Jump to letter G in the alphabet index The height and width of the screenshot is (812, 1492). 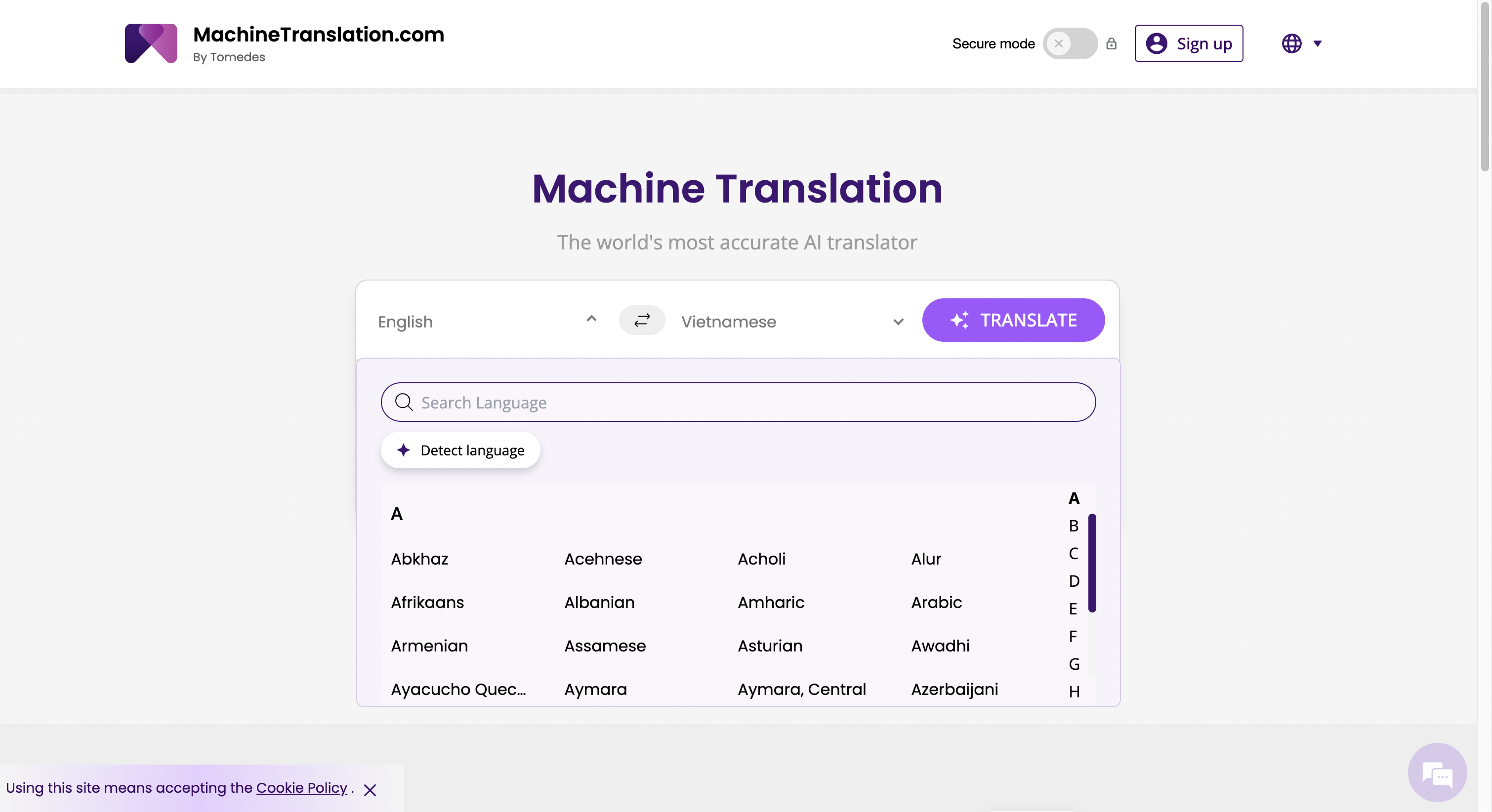point(1074,664)
